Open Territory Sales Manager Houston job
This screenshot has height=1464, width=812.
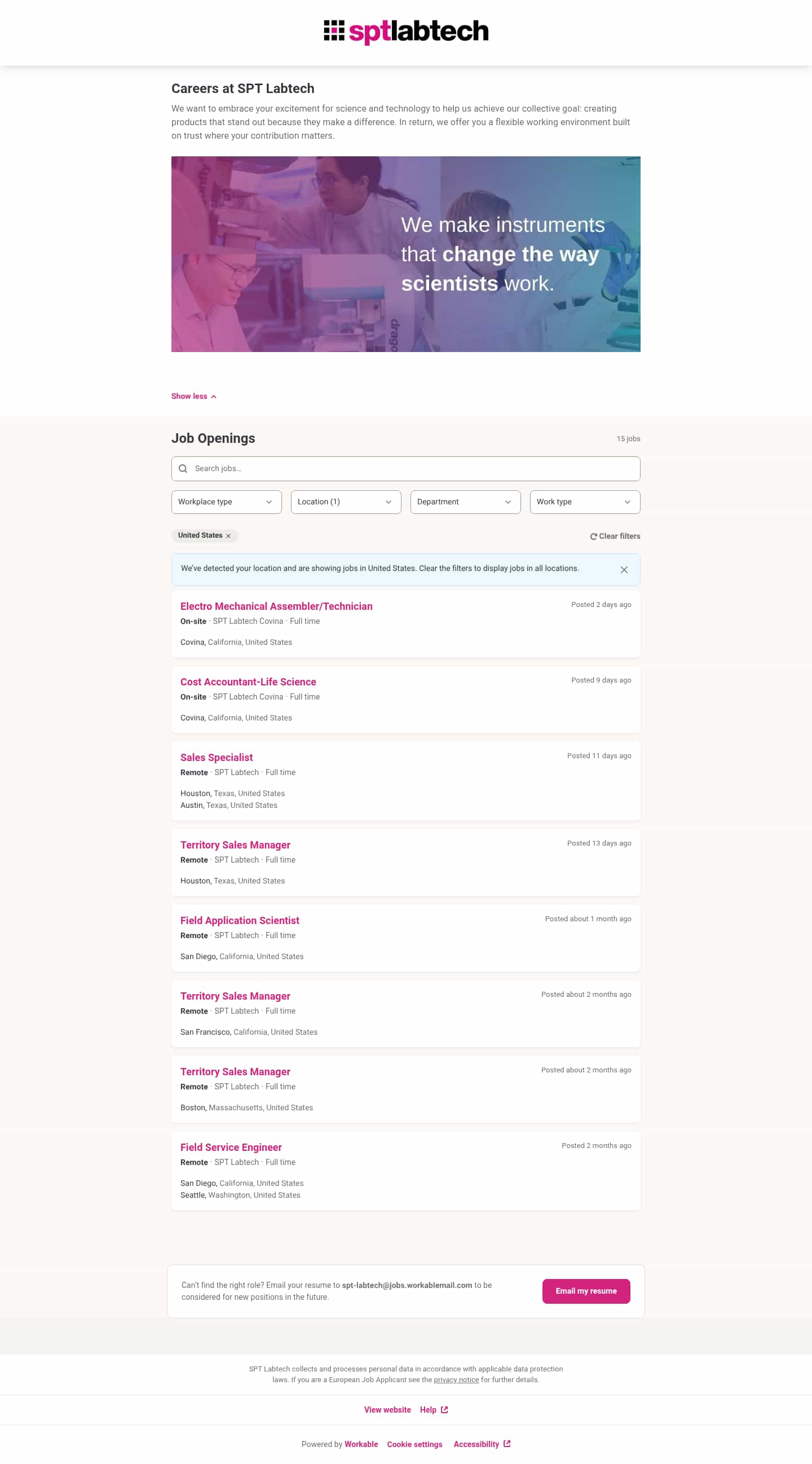(235, 845)
